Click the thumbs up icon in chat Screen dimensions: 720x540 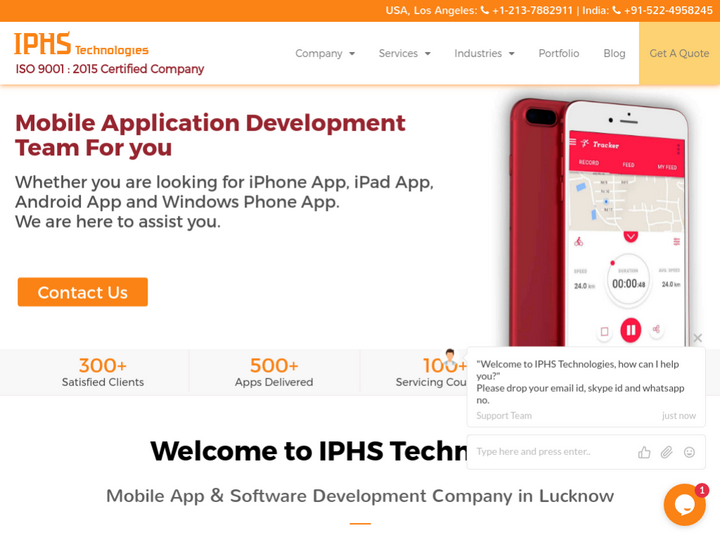click(644, 452)
